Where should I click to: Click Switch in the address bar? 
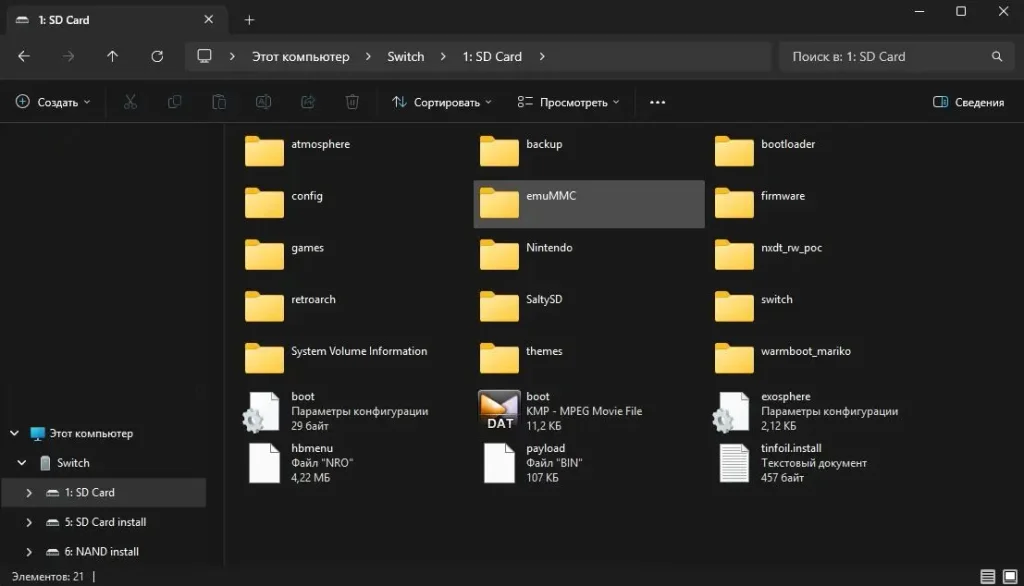coord(406,57)
